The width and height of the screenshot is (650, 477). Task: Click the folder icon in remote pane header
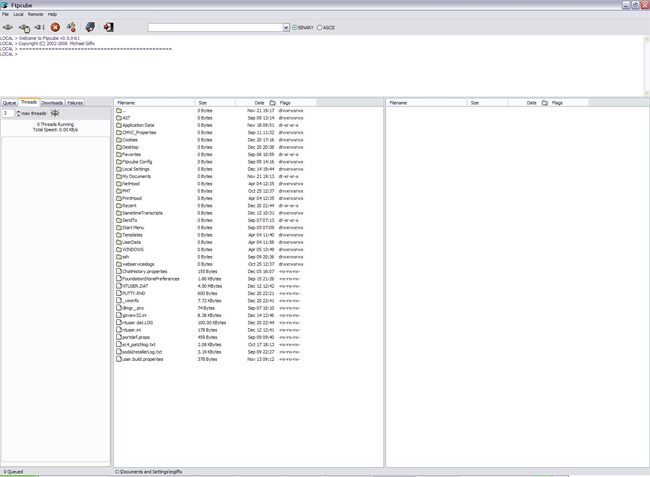[x=545, y=103]
